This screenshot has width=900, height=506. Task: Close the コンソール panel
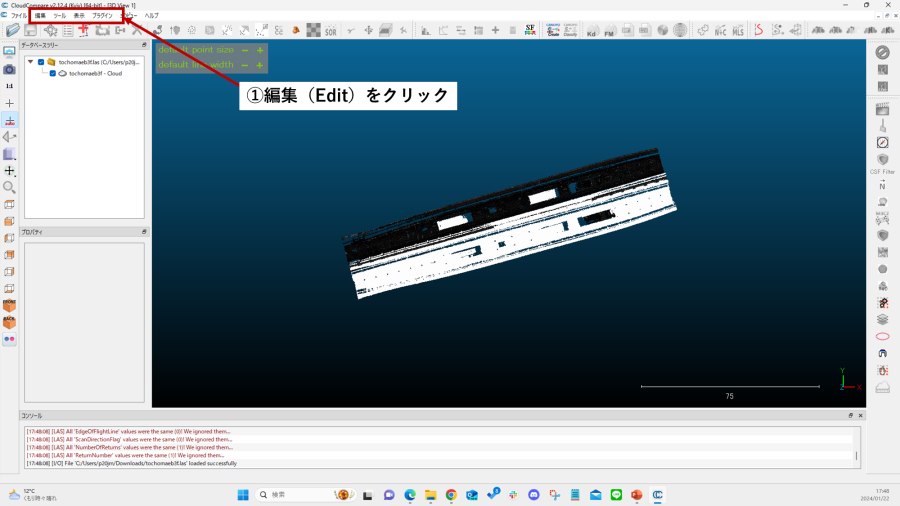[x=860, y=415]
